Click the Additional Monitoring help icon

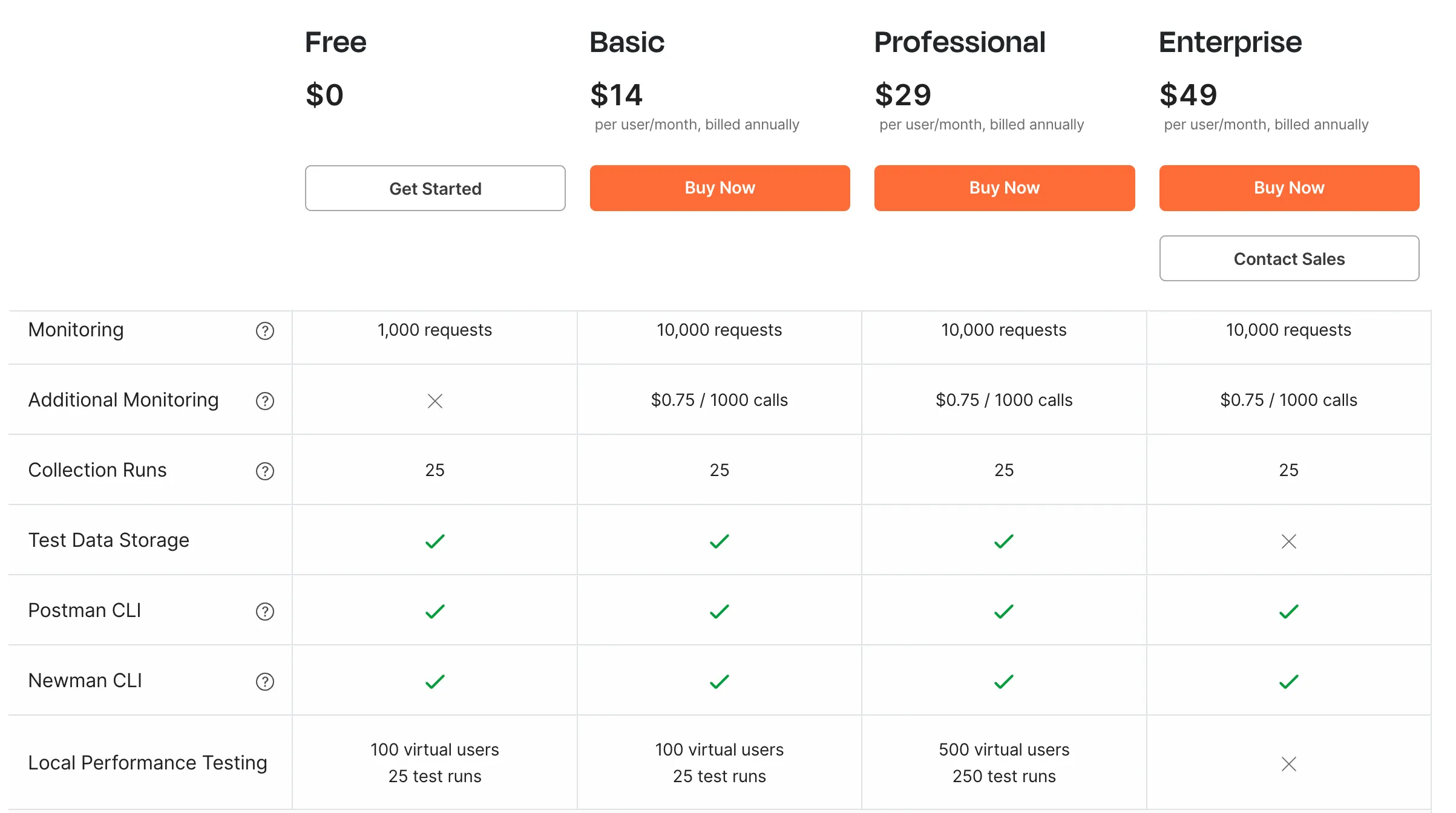tap(265, 401)
